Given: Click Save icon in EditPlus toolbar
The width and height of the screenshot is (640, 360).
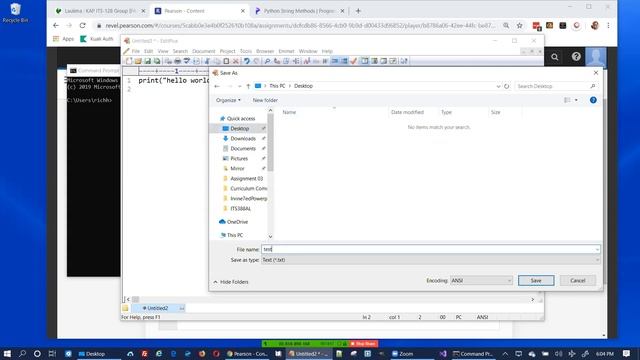Looking at the screenshot, I should (x=147, y=61).
